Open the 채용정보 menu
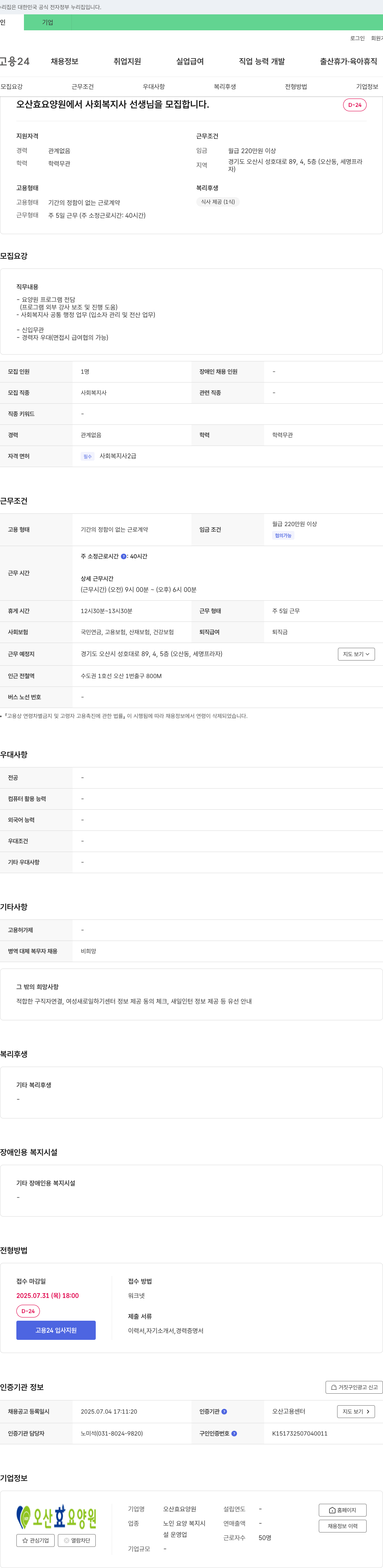Screen dimensions: 383x1568 (65, 61)
